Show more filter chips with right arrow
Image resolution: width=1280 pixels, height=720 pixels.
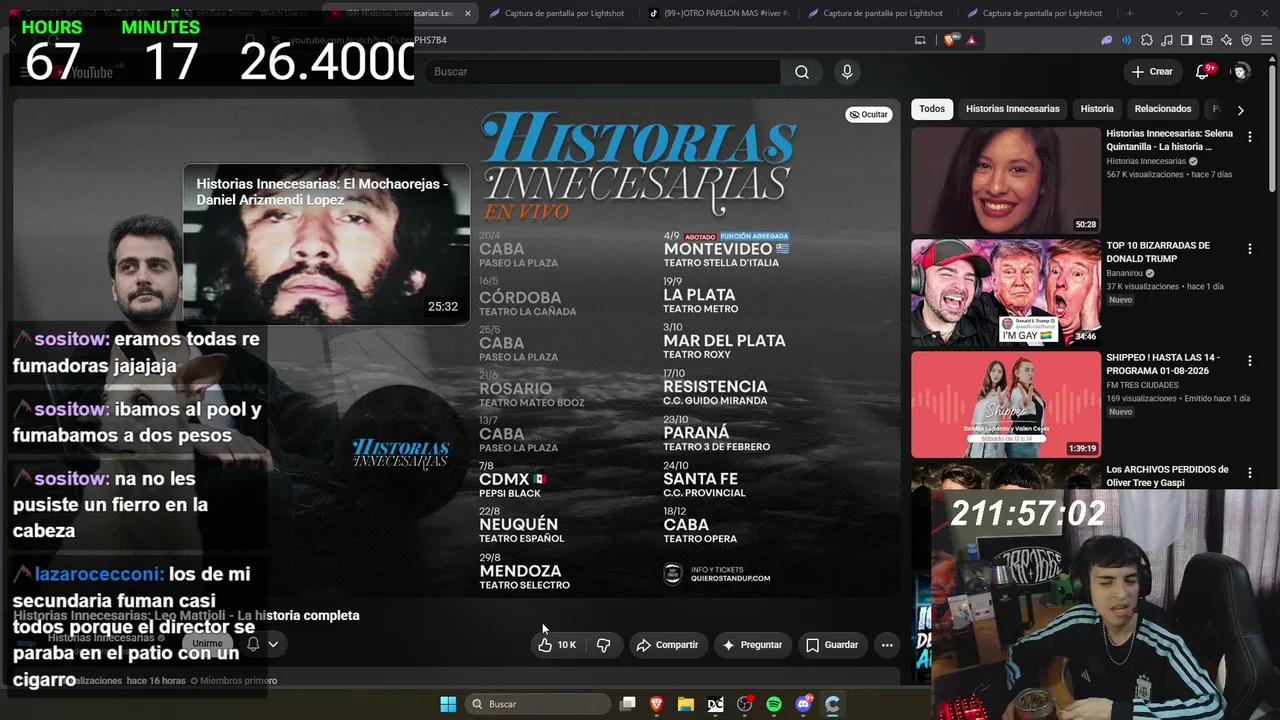[x=1240, y=110]
